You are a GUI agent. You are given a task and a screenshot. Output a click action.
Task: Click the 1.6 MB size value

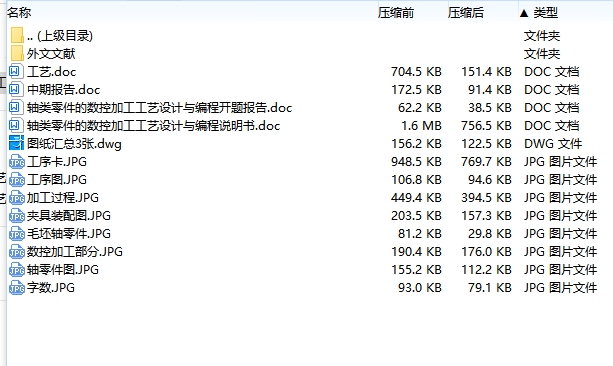pos(421,126)
